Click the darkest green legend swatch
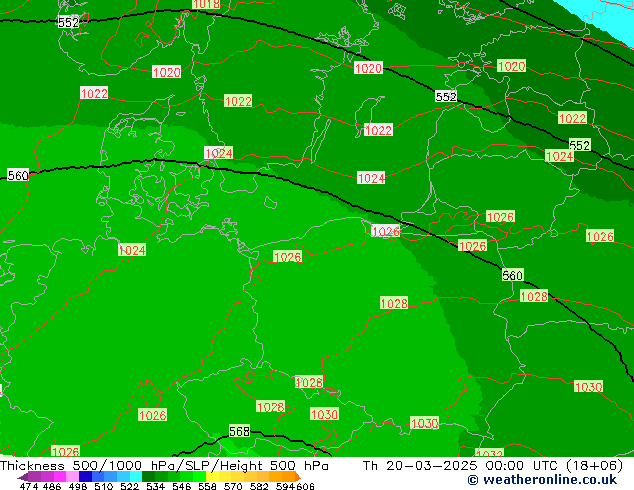This screenshot has height=490, width=634. [x=148, y=477]
